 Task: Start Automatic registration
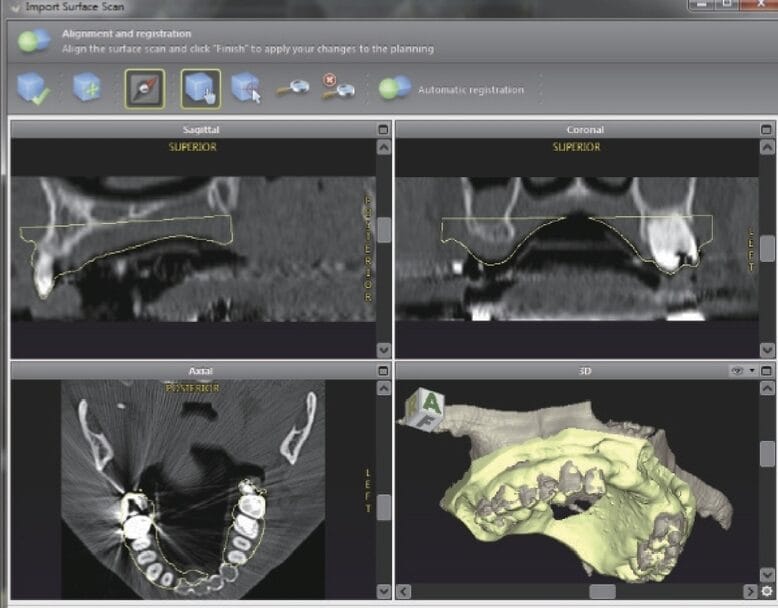pos(470,90)
